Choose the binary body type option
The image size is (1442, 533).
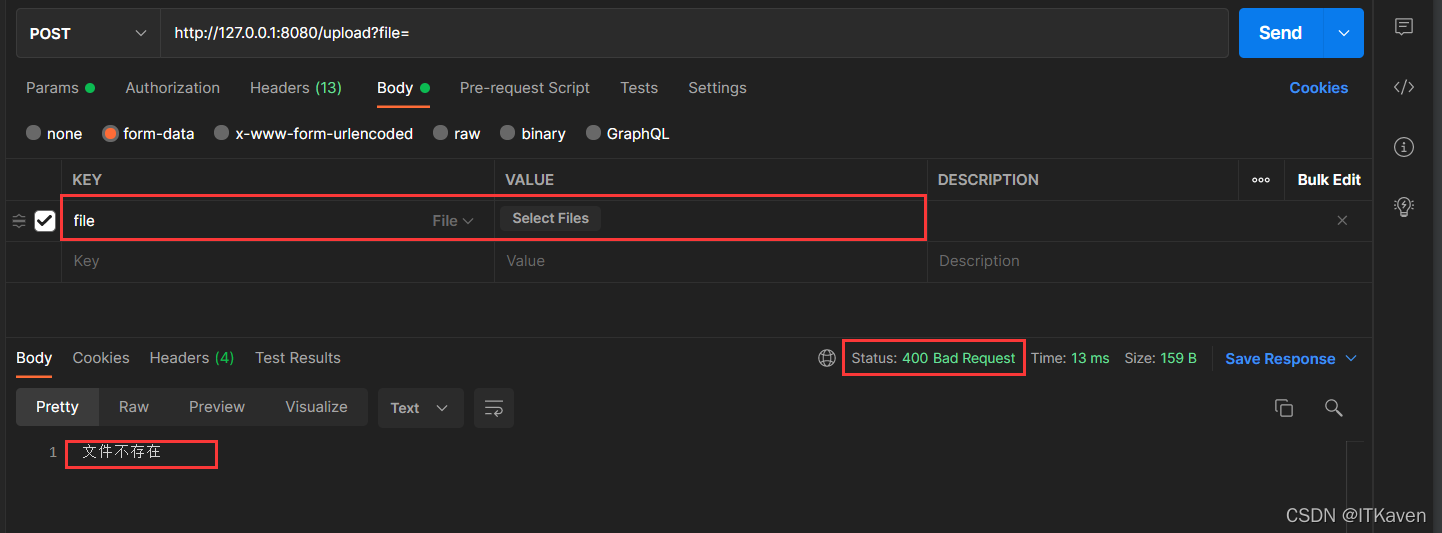pos(508,134)
